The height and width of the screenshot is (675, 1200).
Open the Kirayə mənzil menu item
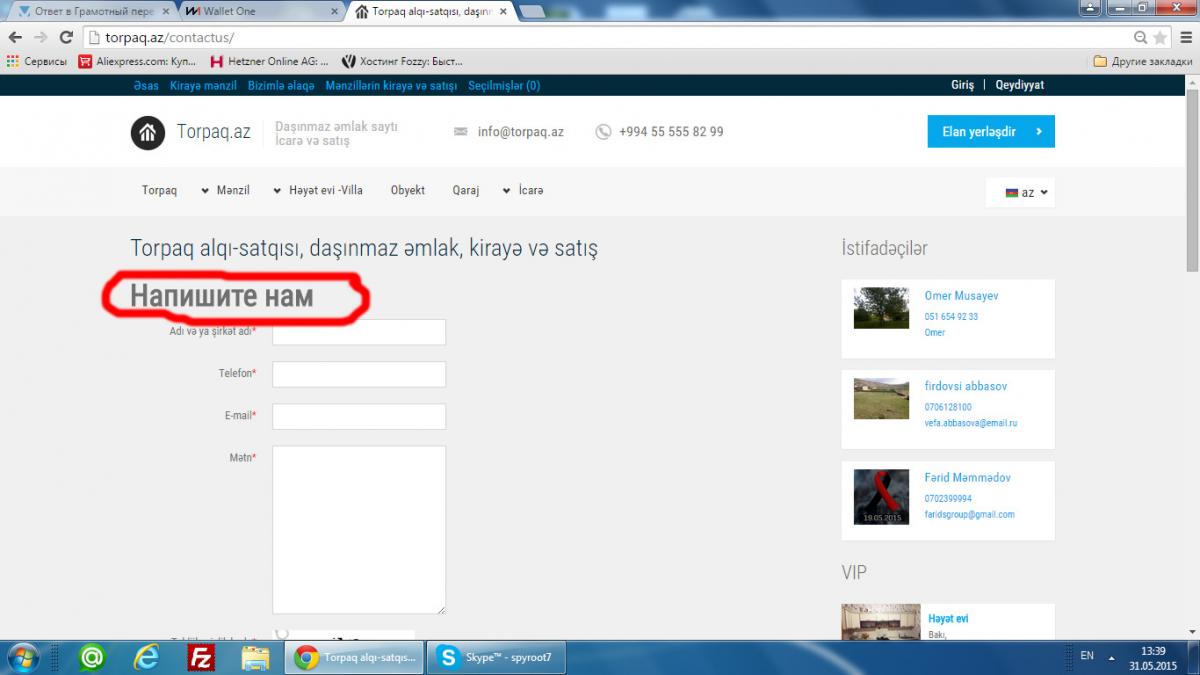[x=203, y=86]
